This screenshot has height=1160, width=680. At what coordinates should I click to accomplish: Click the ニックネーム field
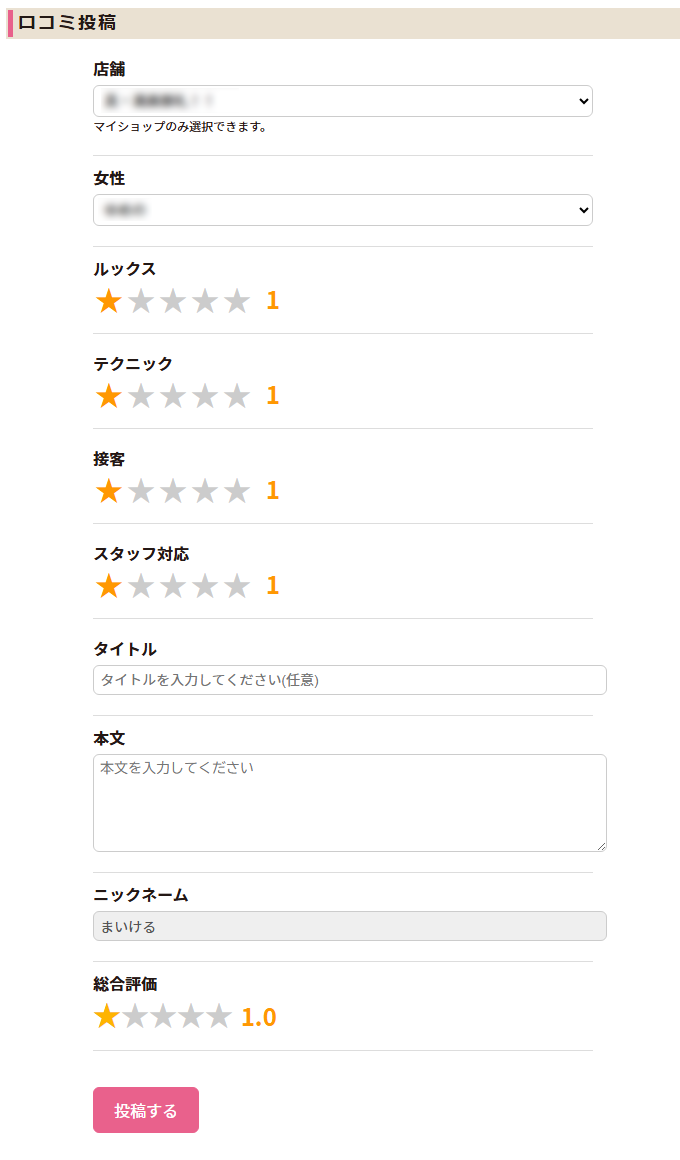pos(349,926)
